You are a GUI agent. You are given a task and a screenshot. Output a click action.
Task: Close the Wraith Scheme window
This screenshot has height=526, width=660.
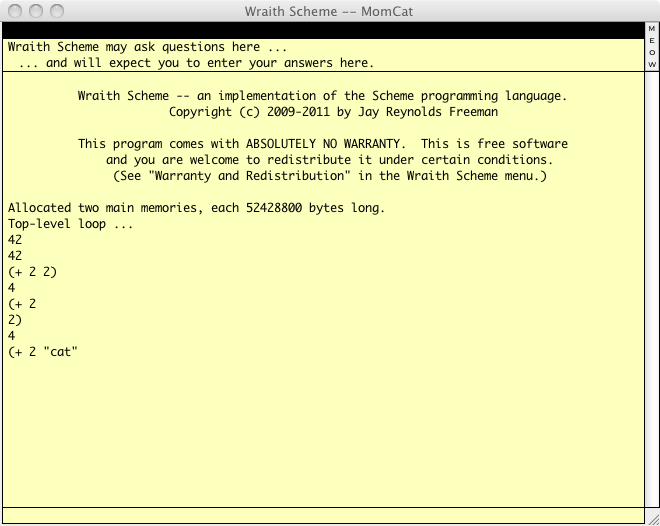click(14, 11)
